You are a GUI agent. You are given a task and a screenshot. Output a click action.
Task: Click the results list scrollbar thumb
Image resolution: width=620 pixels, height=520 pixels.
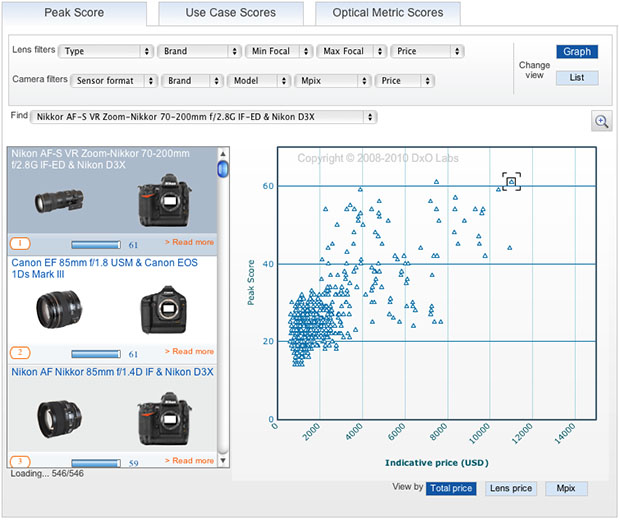[x=223, y=169]
